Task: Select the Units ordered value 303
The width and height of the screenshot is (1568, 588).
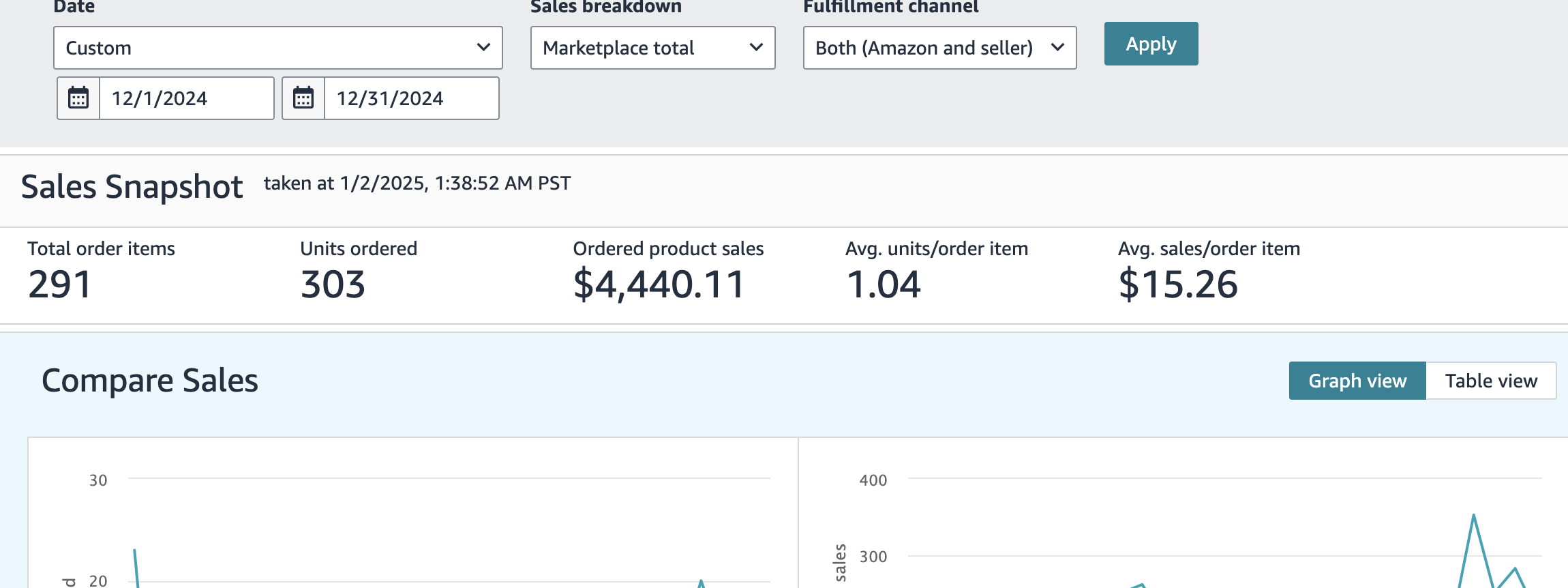Action: (333, 284)
